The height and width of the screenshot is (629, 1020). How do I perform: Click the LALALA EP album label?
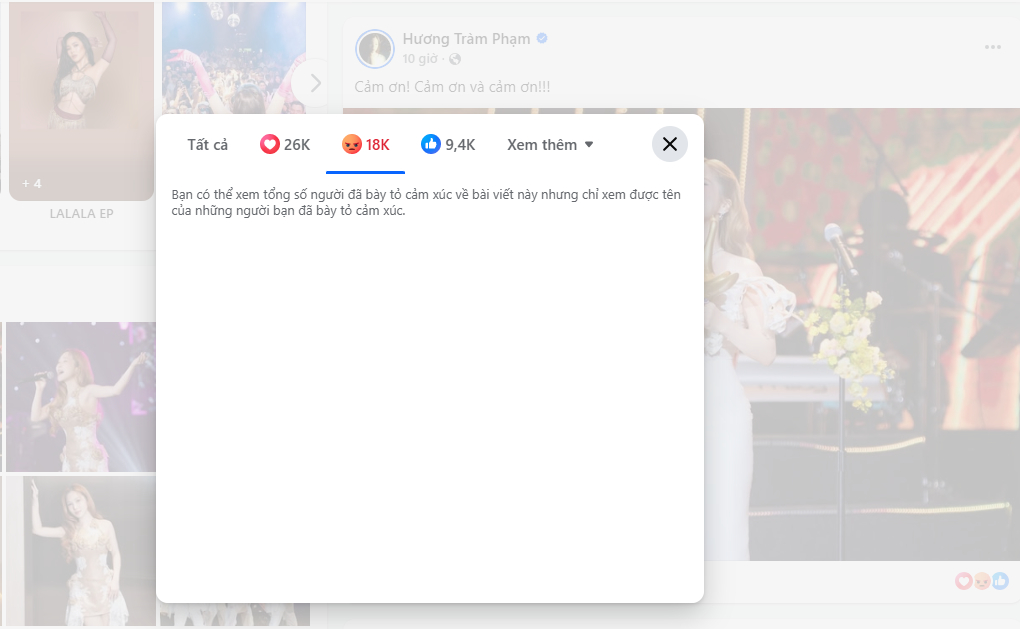80,213
